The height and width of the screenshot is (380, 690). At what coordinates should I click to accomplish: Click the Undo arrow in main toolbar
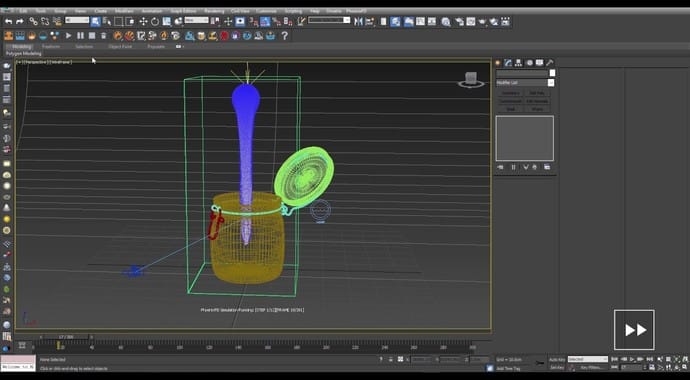pos(8,21)
